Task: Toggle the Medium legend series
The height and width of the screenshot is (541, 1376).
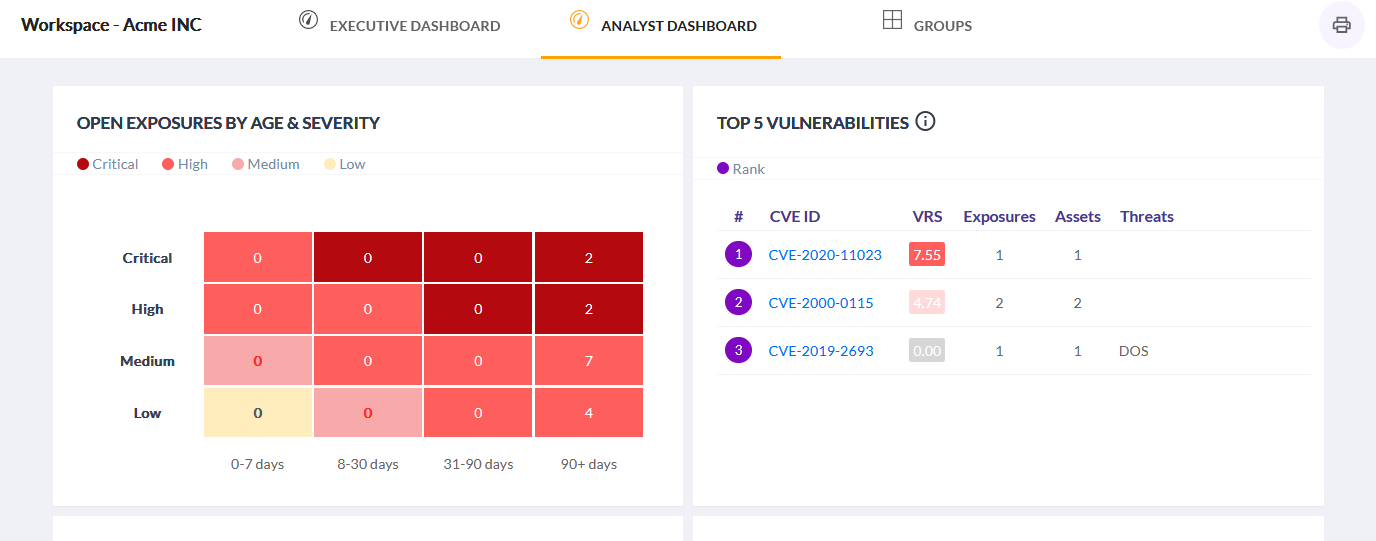Action: coord(265,164)
